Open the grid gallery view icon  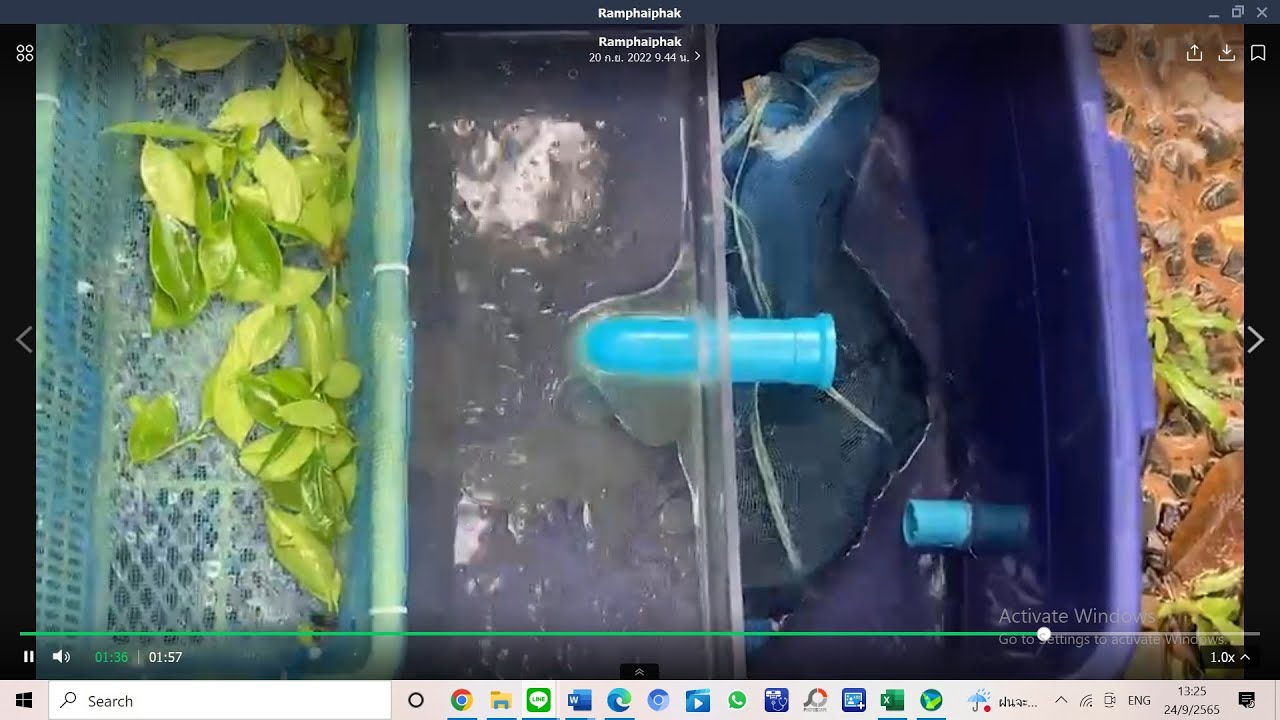[x=25, y=53]
